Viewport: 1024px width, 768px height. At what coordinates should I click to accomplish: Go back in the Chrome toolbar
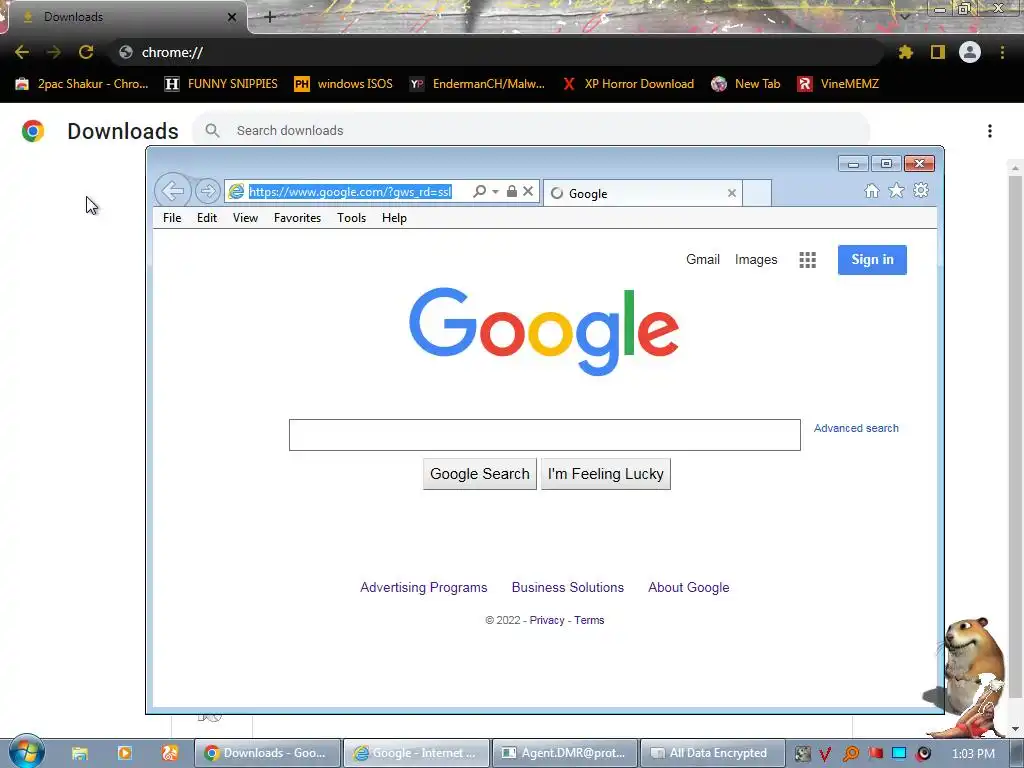tap(22, 52)
